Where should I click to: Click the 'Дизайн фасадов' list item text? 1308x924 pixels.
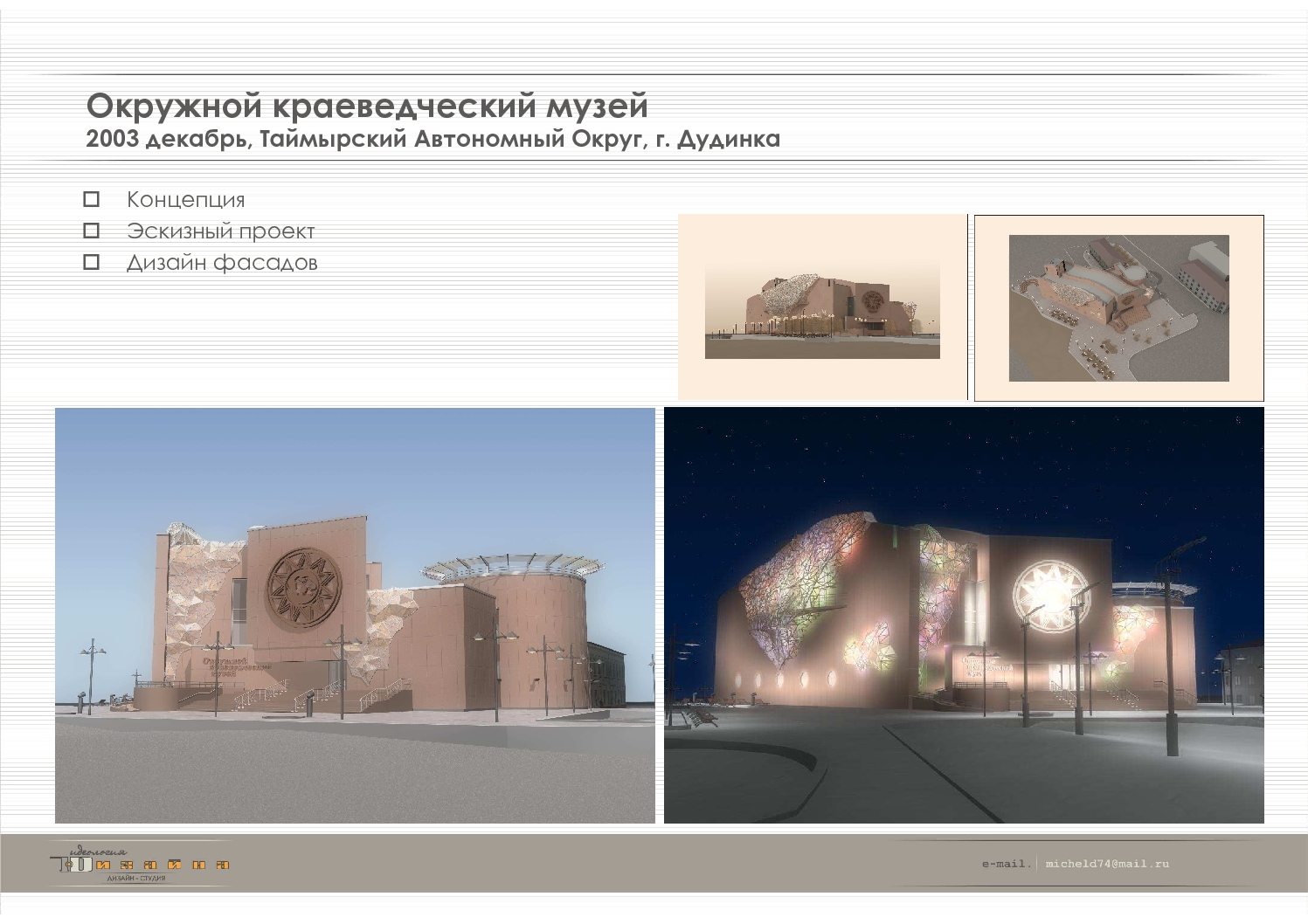coord(222,263)
